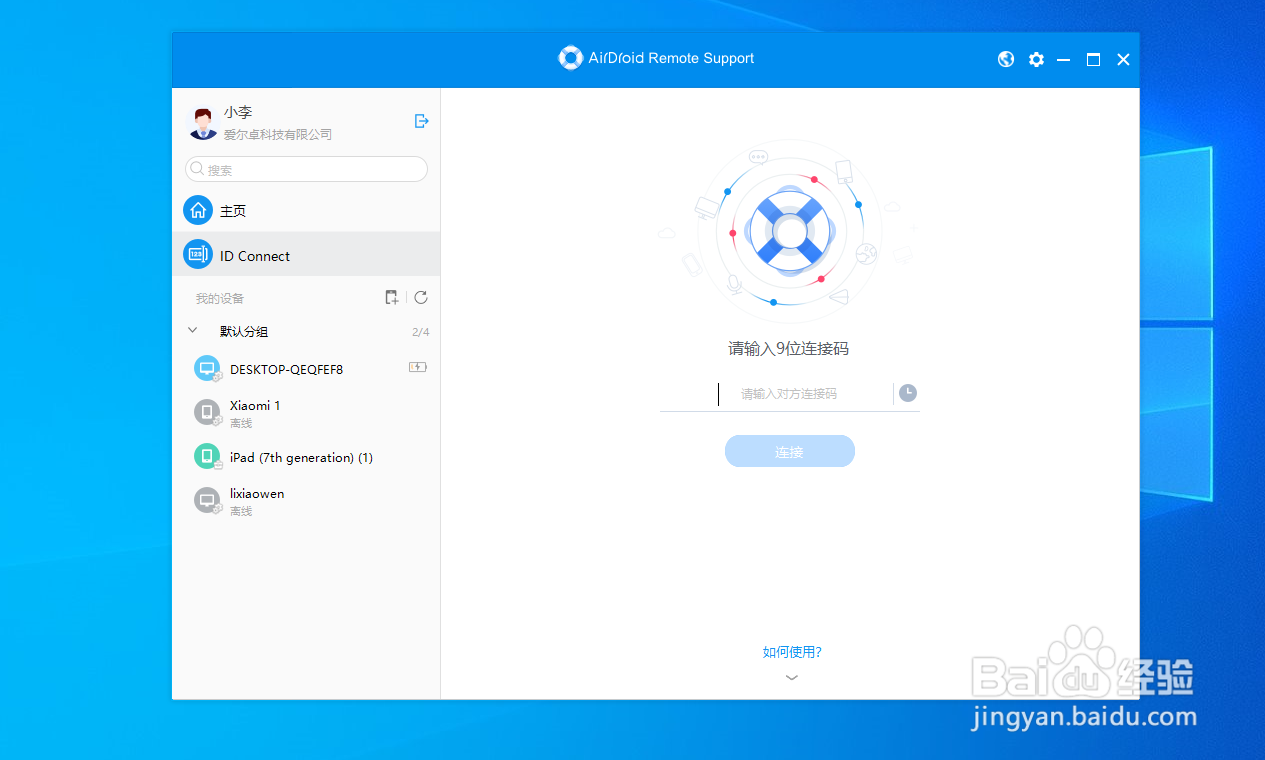Select the lixiaowen device
The width and height of the screenshot is (1265, 760).
tap(306, 501)
